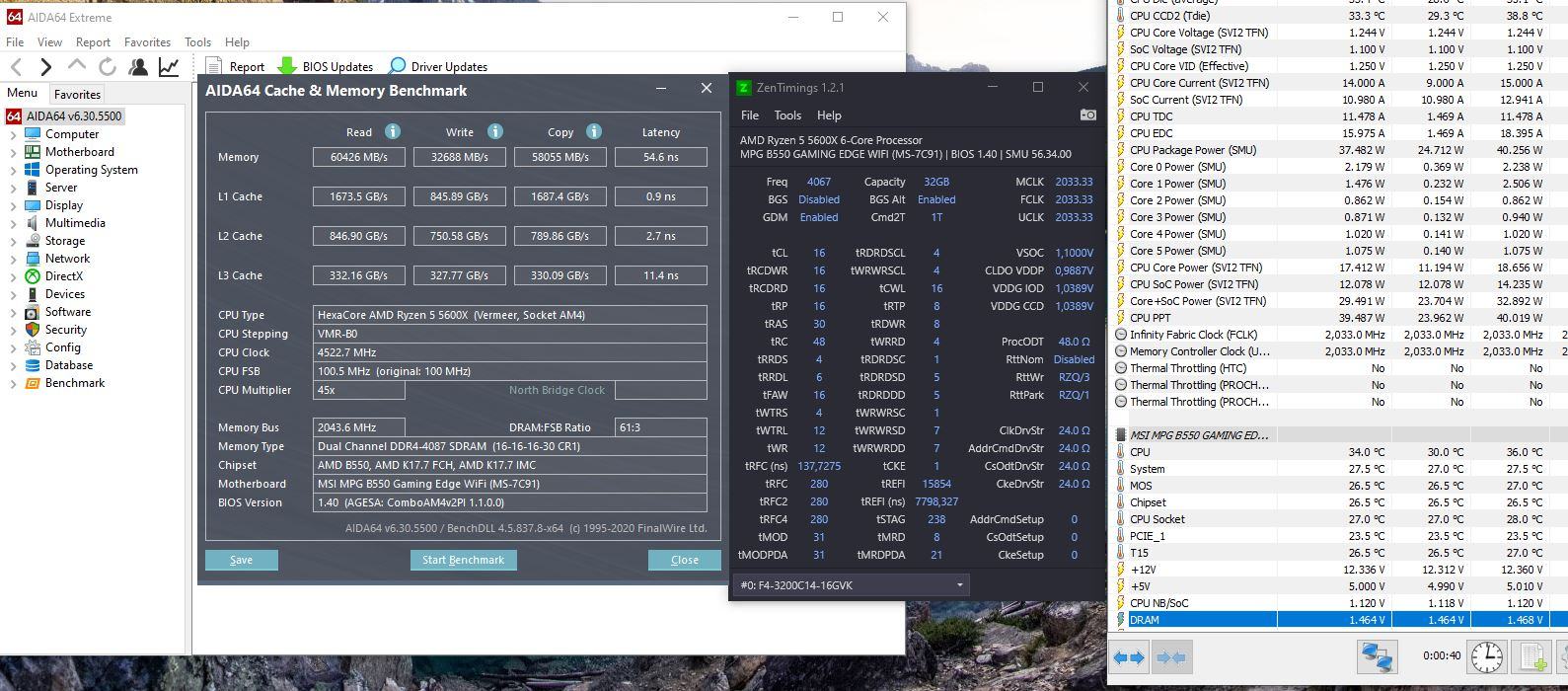This screenshot has height=691, width=1568.
Task: Expand the Motherboard tree node
Action: [13, 152]
